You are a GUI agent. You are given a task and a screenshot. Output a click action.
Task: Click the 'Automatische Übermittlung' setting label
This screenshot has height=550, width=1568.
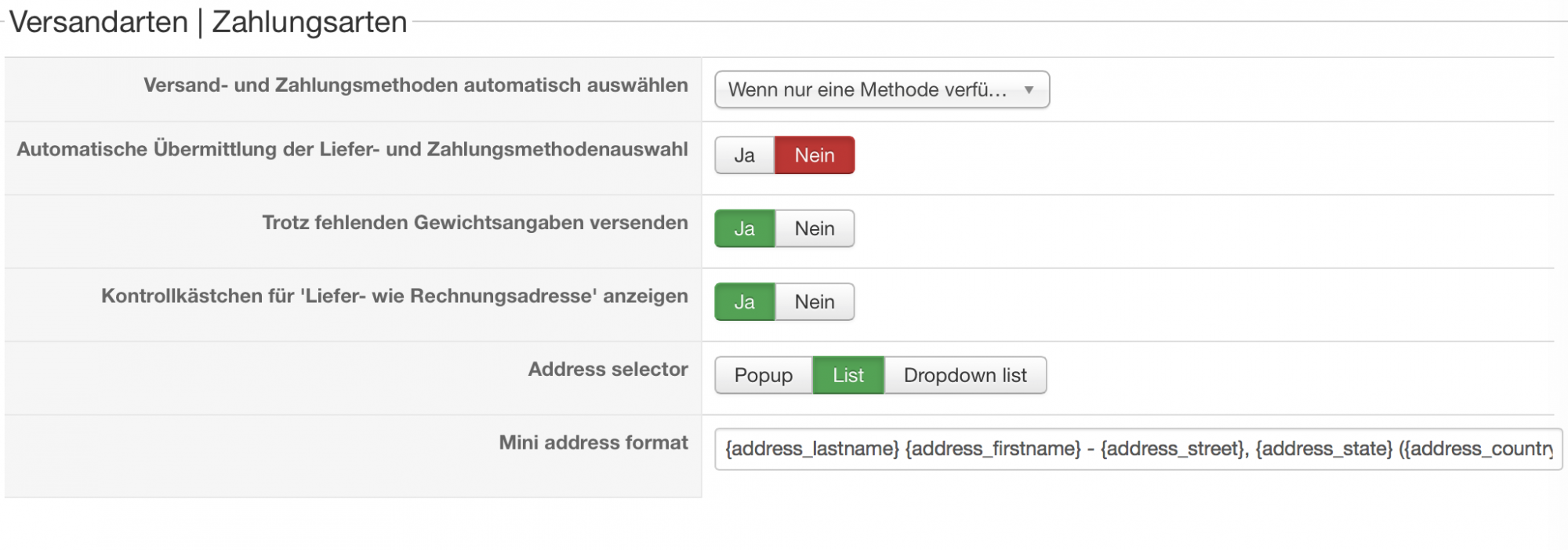tap(352, 149)
